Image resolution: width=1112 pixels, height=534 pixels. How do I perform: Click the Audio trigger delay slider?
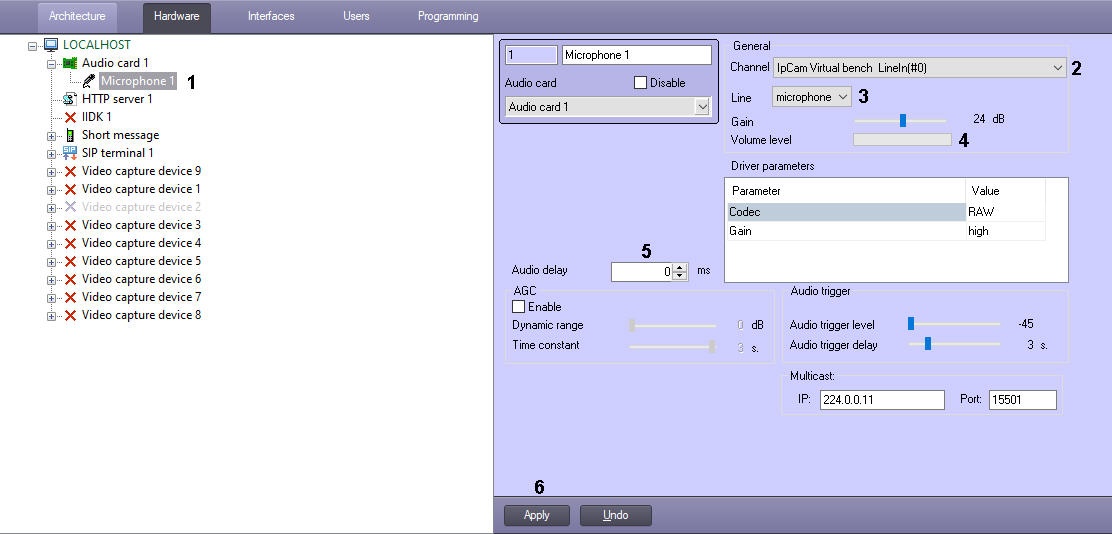coord(927,344)
